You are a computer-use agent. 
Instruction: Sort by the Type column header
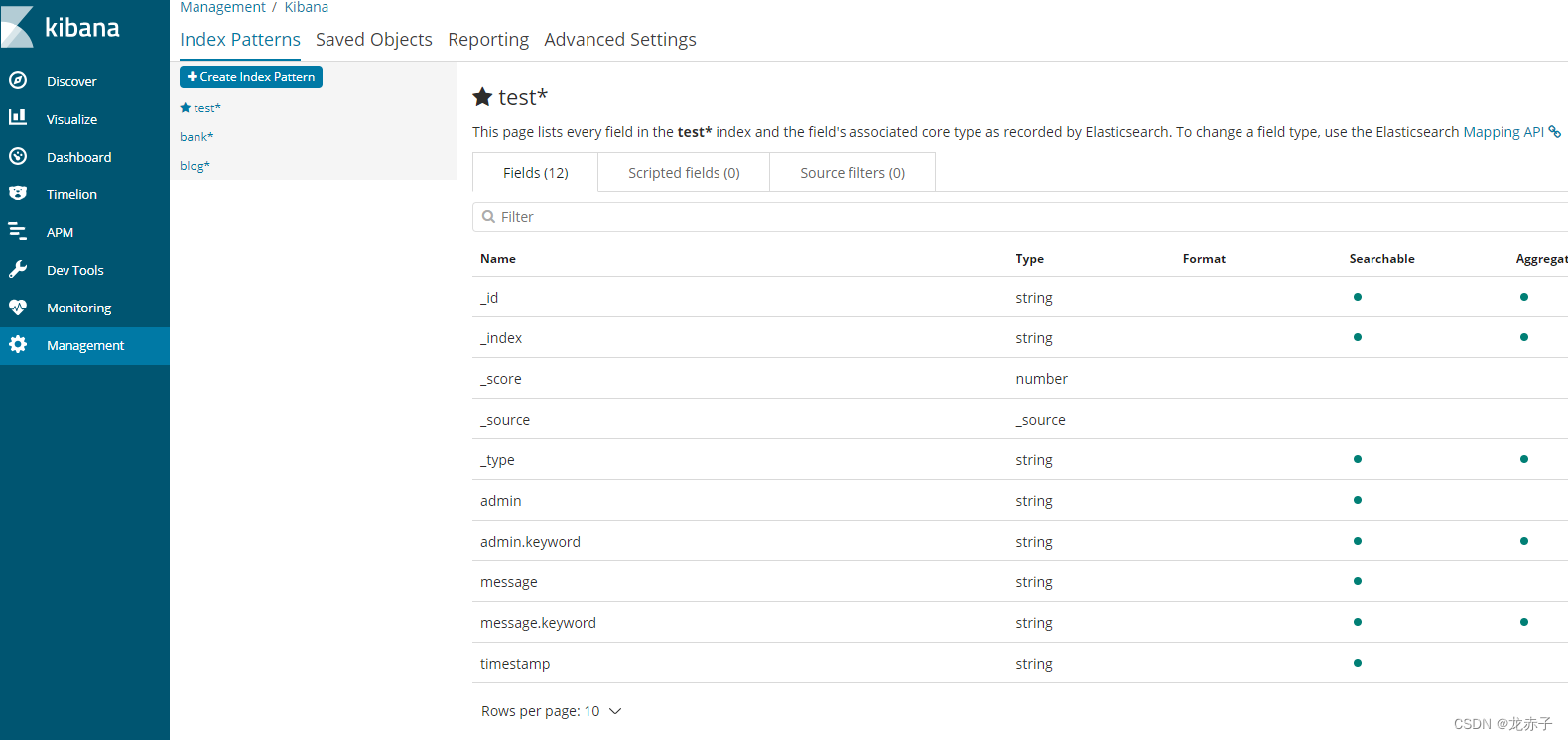(x=1030, y=259)
